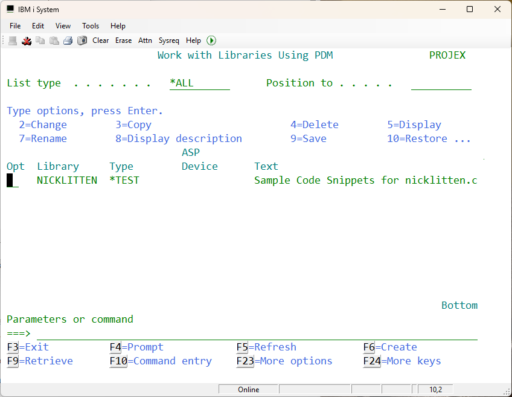Click the PROJEX system name

pyautogui.click(x=447, y=55)
